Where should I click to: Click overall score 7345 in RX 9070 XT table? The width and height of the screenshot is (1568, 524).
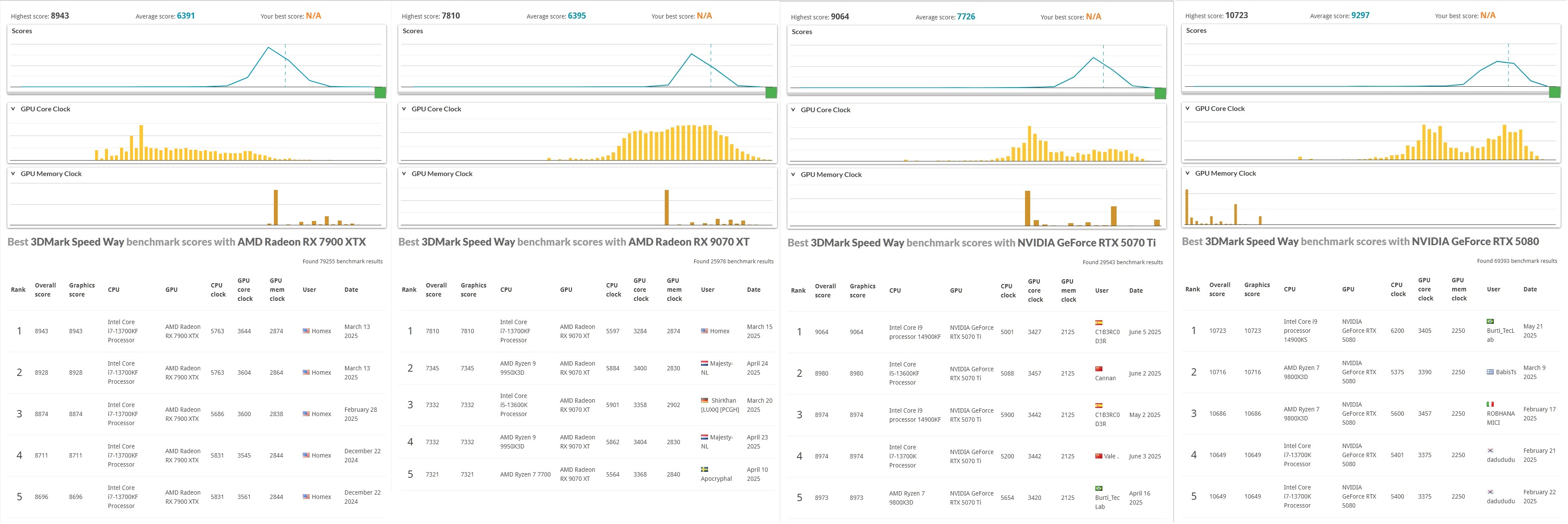pos(432,368)
